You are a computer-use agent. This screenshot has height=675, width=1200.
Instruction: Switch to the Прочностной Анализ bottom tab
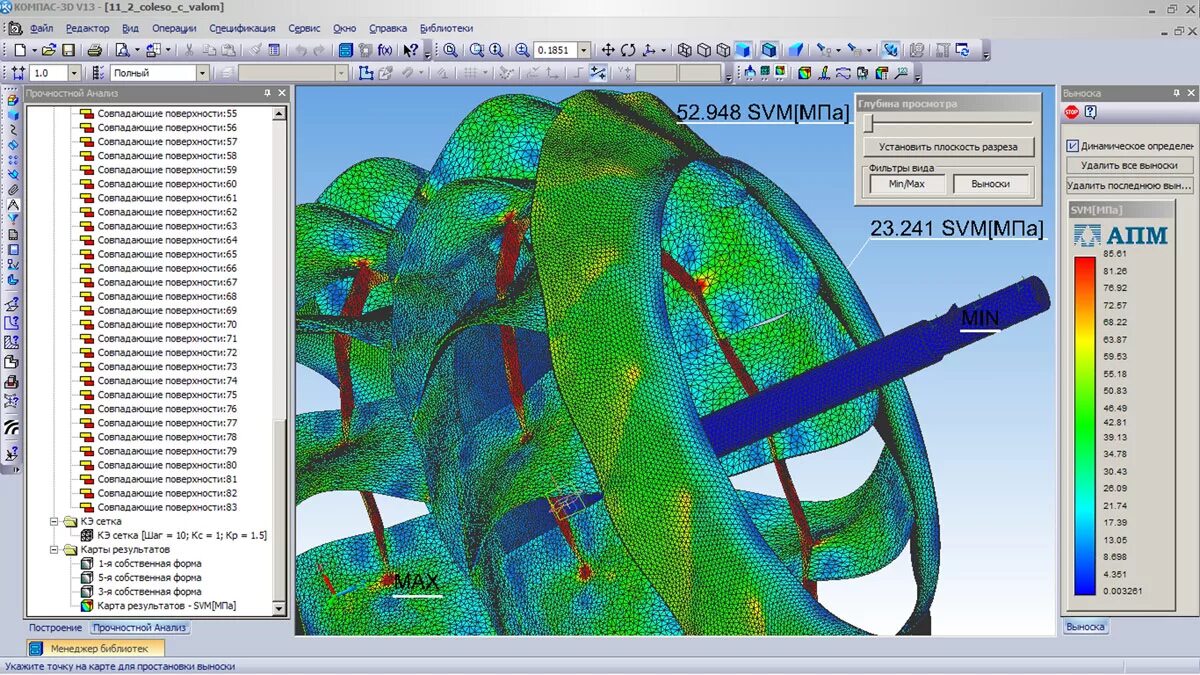139,628
